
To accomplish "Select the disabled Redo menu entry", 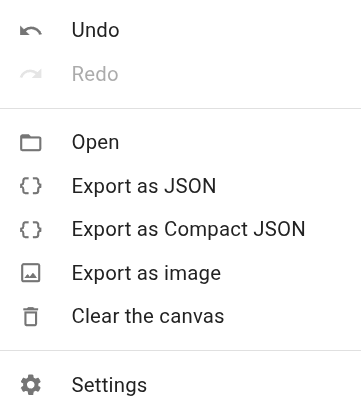I will (180, 74).
